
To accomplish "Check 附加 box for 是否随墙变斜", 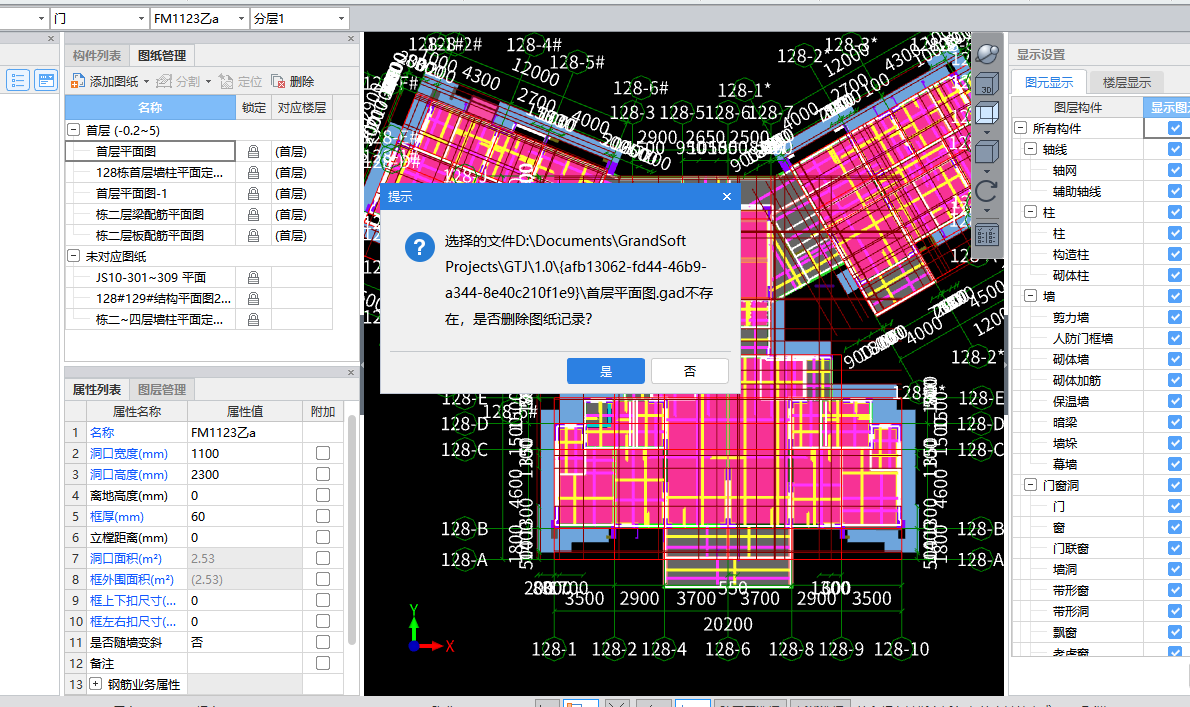I will coord(323,642).
